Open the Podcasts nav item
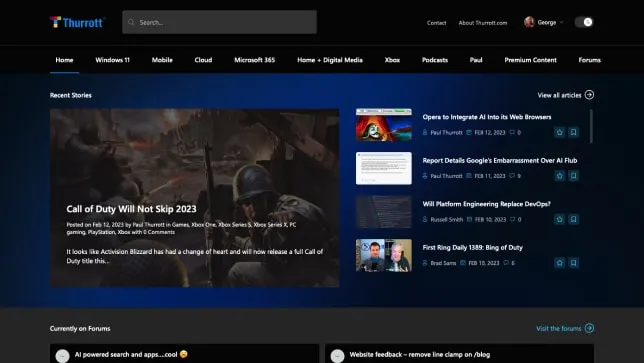The height and width of the screenshot is (363, 644). pos(435,60)
